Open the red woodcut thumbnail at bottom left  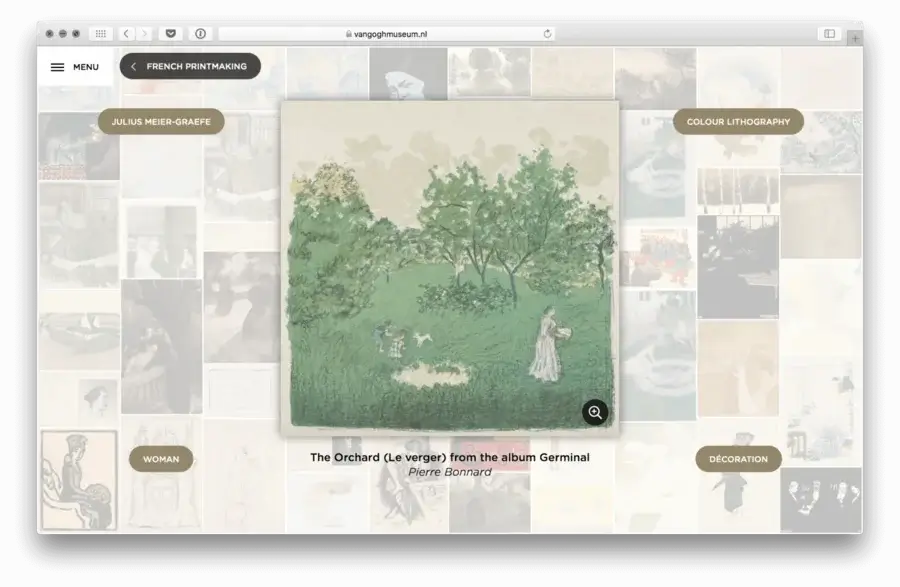(x=78, y=480)
